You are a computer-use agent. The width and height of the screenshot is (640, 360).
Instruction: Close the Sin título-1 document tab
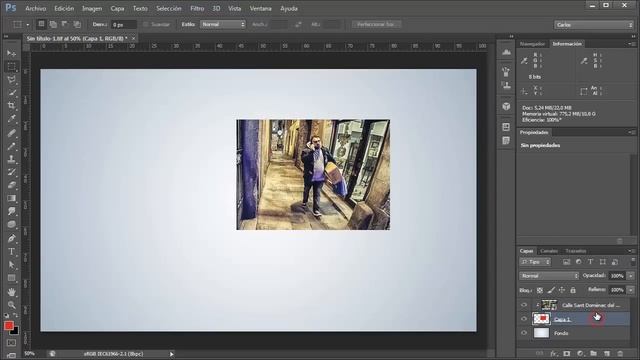pyautogui.click(x=133, y=38)
